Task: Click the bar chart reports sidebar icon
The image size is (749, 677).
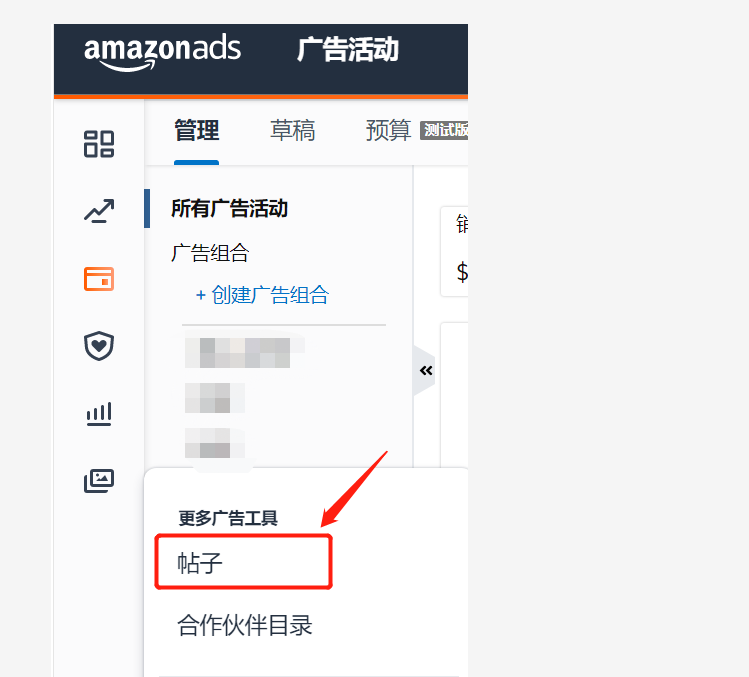Action: click(99, 414)
